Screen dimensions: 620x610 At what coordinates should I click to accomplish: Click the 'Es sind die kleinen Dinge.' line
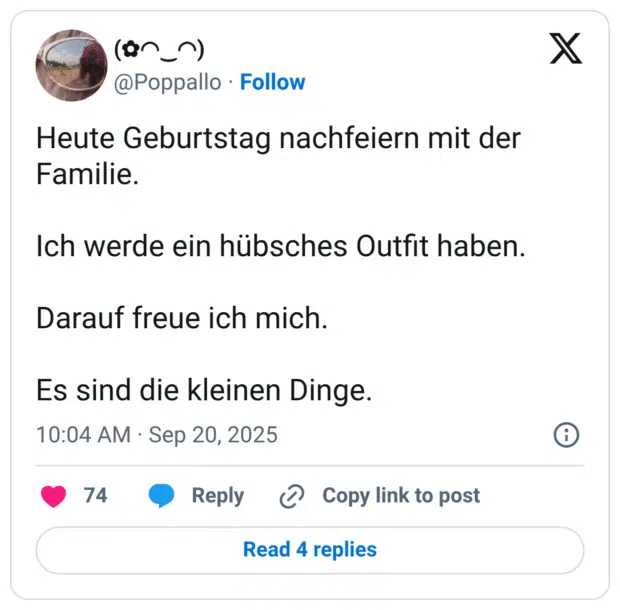(204, 390)
